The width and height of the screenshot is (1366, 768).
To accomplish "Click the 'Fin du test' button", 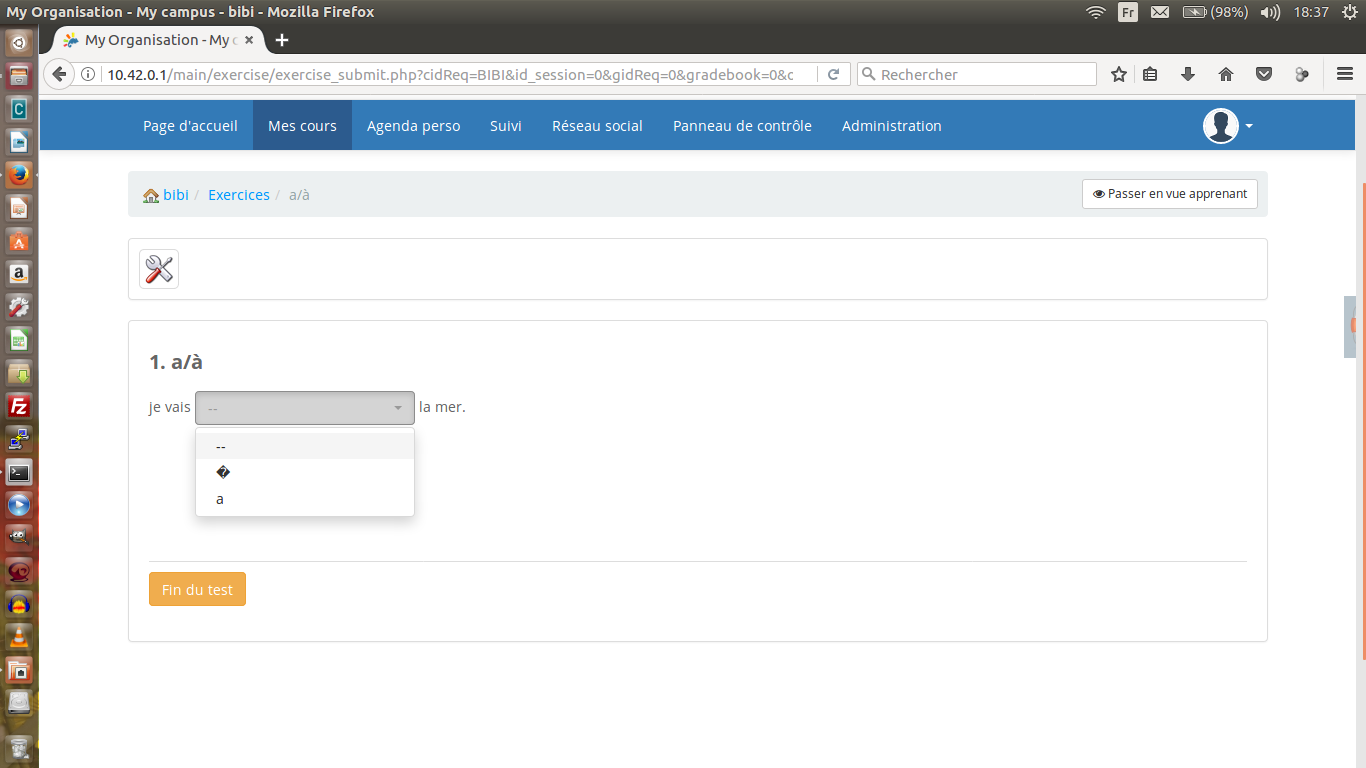I will 197,589.
